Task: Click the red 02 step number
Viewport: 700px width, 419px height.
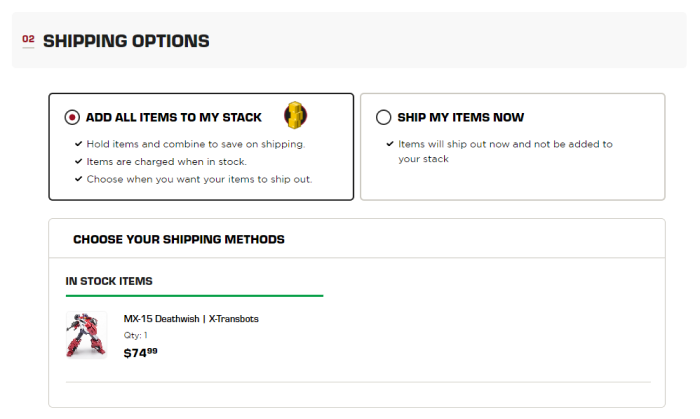Action: click(x=28, y=40)
